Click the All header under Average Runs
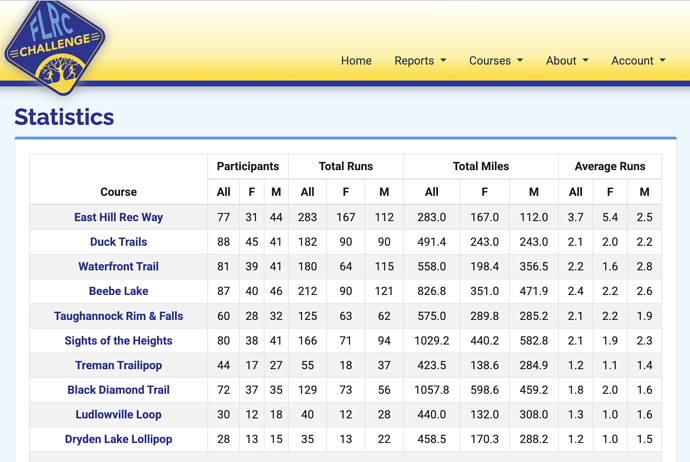Viewport: 690px width, 462px height. tap(576, 192)
